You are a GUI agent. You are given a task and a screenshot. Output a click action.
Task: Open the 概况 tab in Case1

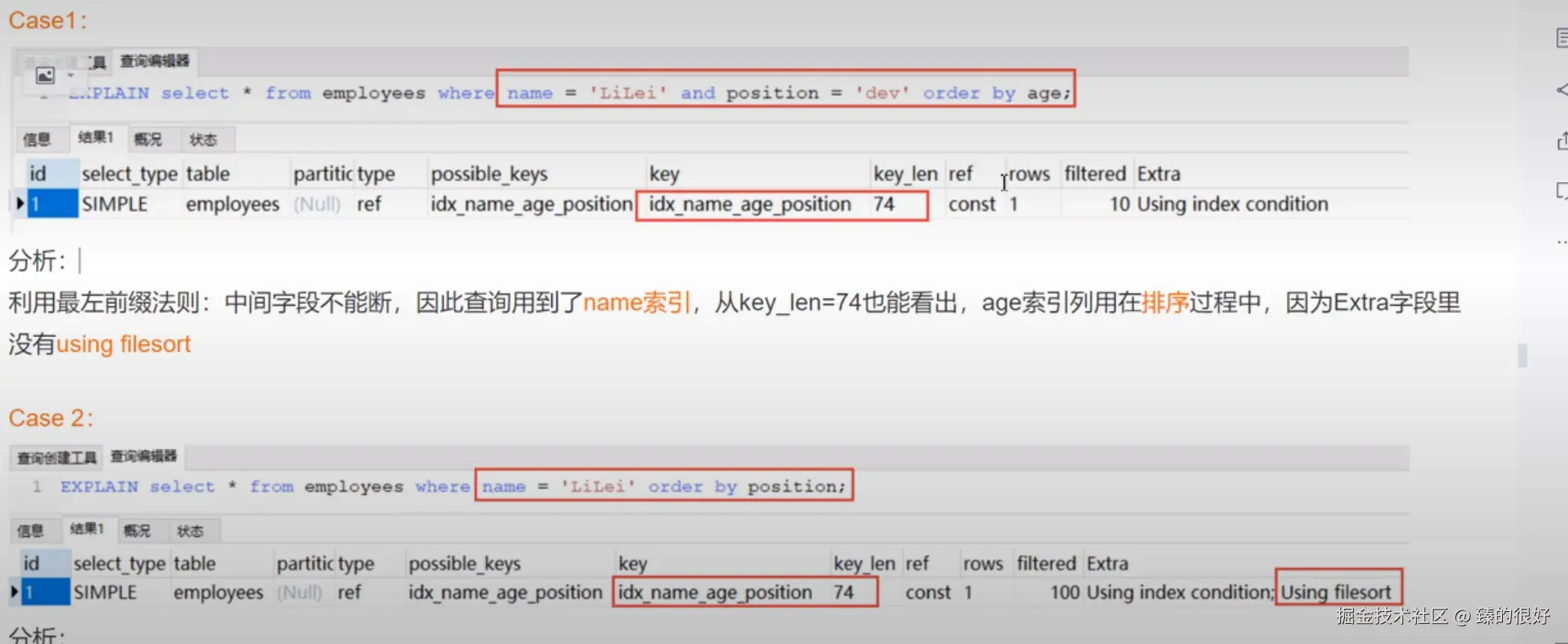(x=148, y=139)
